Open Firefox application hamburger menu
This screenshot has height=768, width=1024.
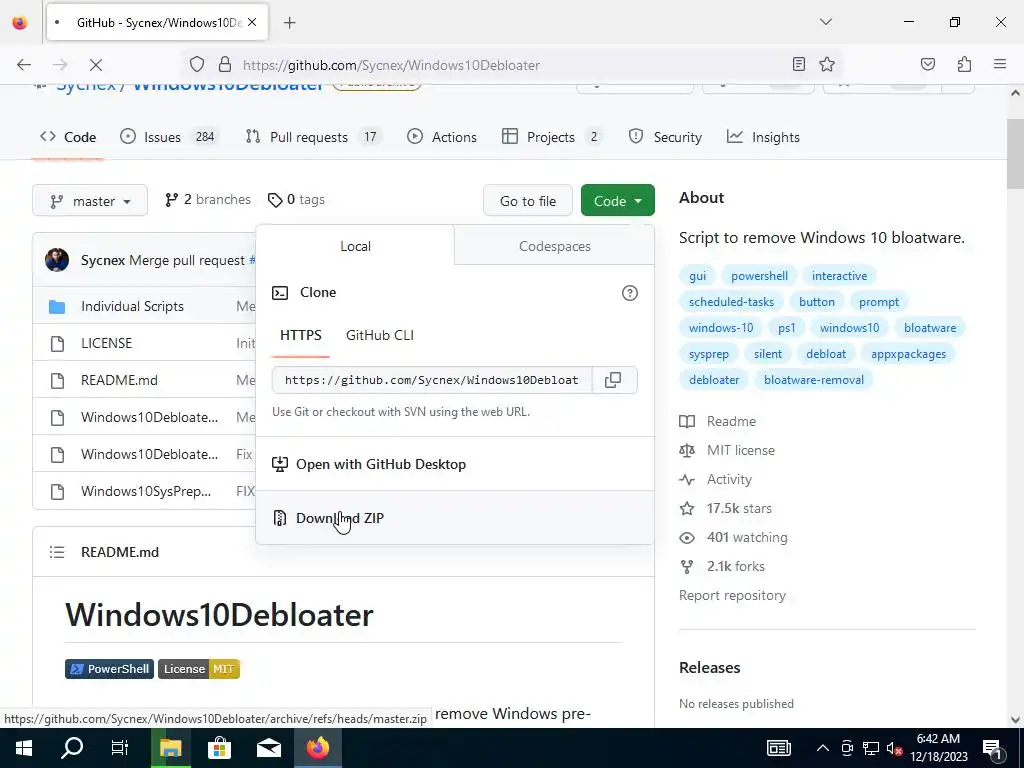click(1000, 64)
